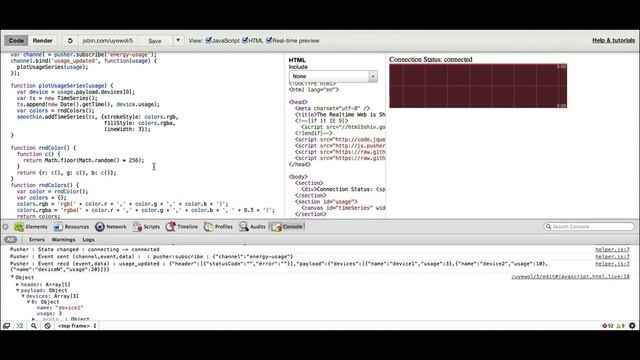This screenshot has height=360, width=640.
Task: Switch to the Network panel
Action: click(x=111, y=227)
